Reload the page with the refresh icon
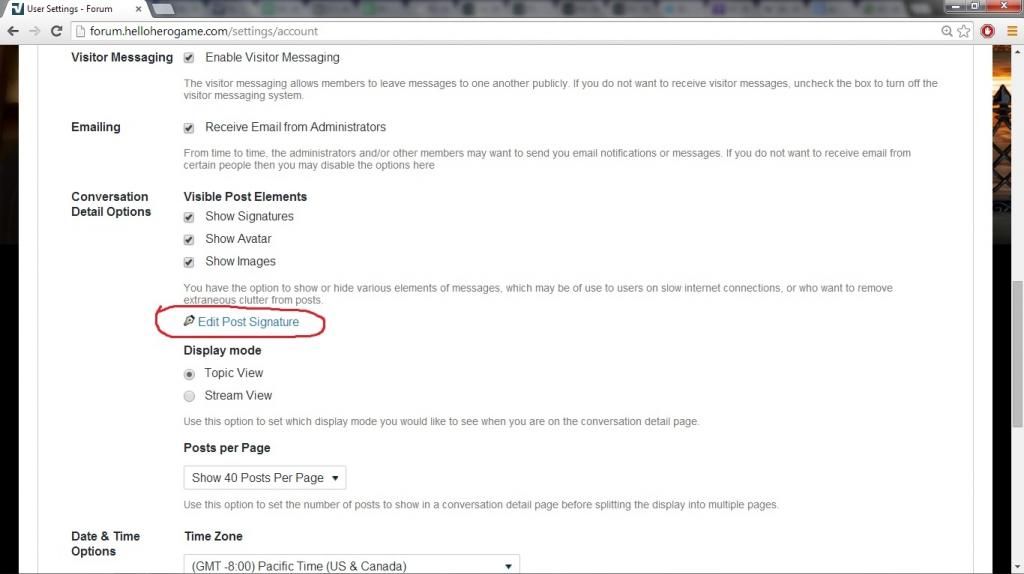This screenshot has width=1024, height=574. pos(56,31)
